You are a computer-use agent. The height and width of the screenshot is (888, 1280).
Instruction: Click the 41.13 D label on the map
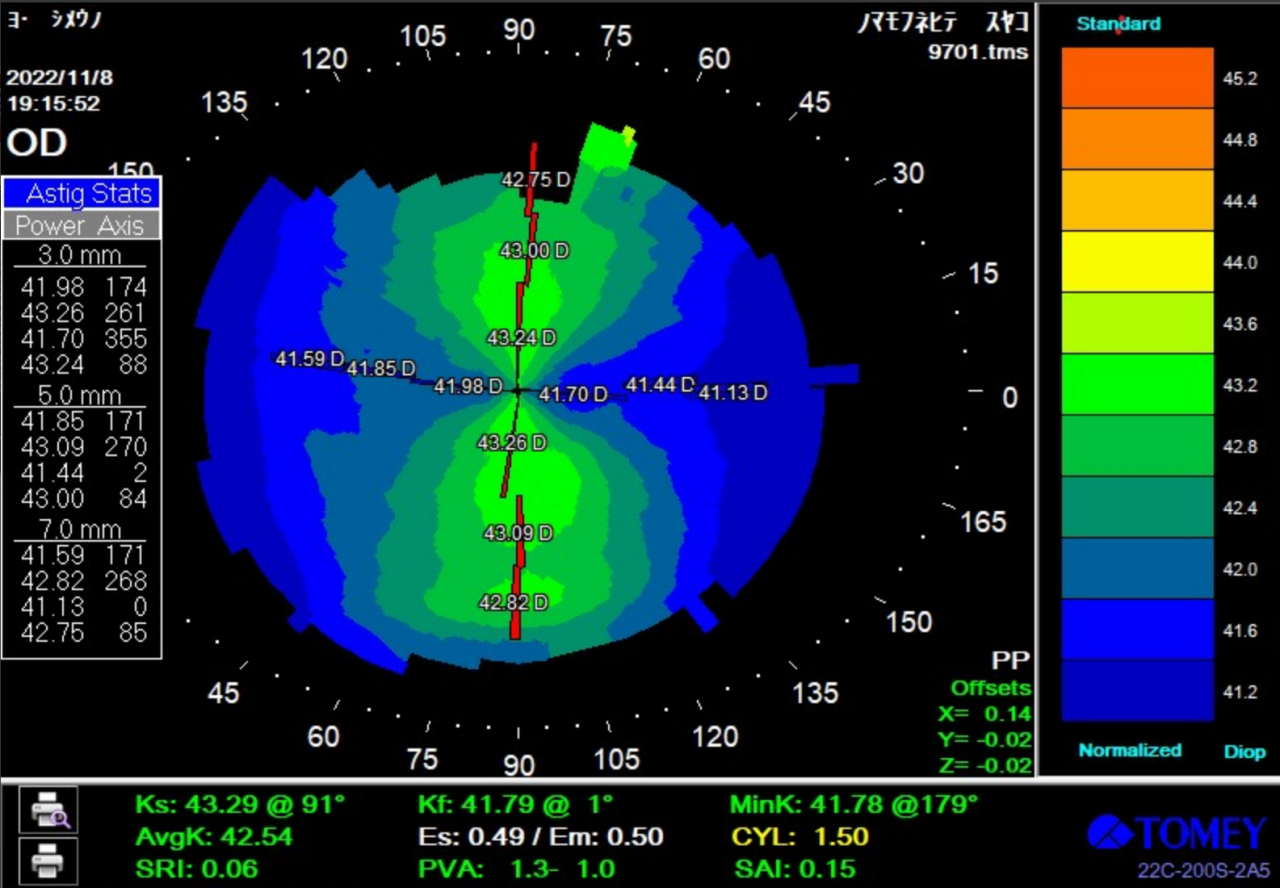pos(732,393)
